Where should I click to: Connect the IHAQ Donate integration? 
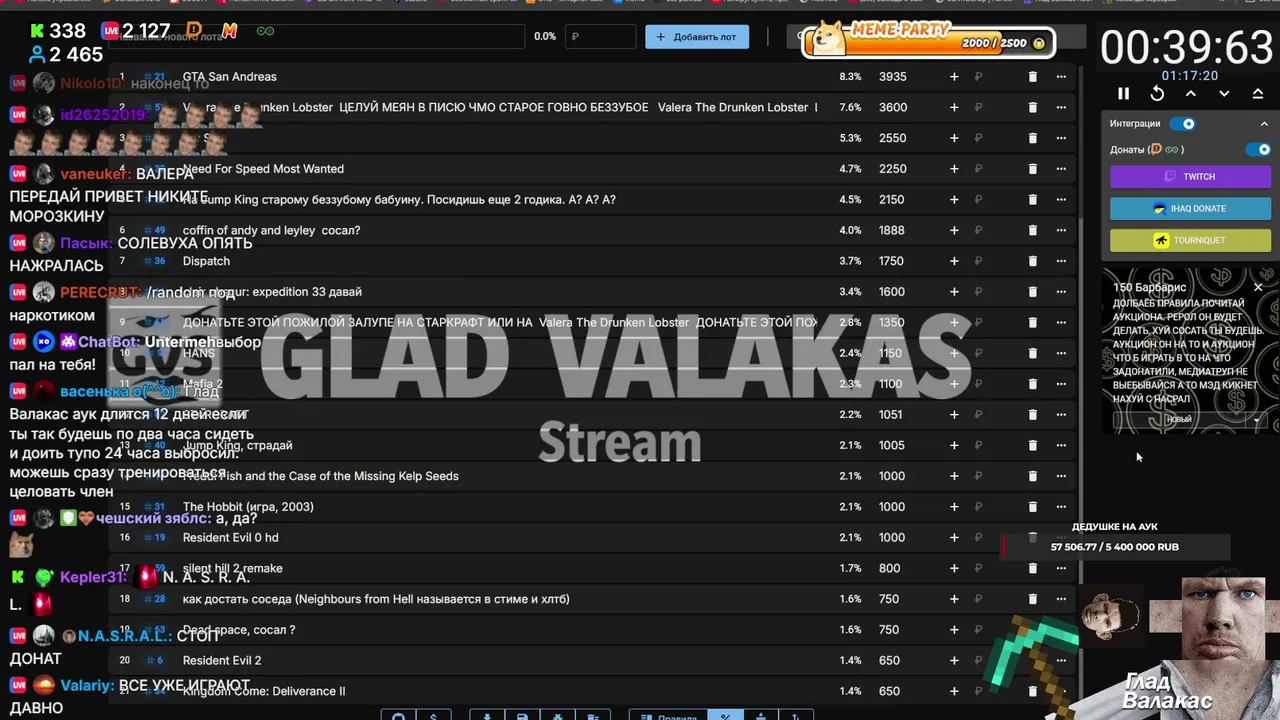pos(1190,208)
